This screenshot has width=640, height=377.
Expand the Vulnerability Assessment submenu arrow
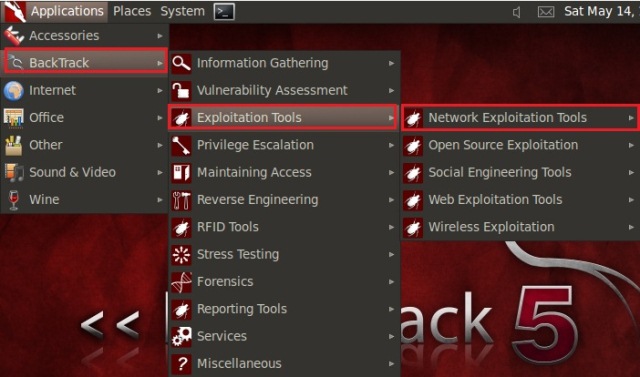click(391, 91)
